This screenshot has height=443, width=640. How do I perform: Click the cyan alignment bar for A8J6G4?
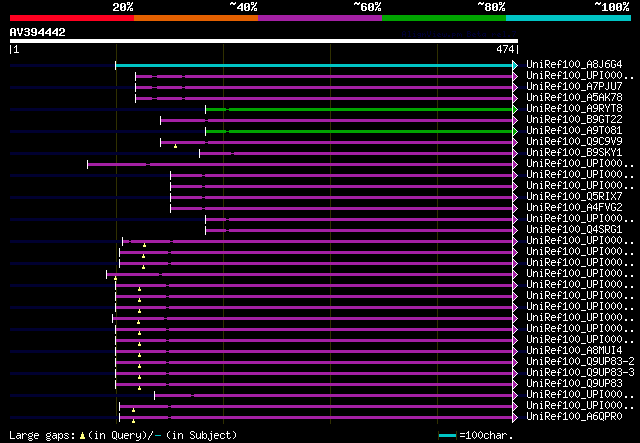(314, 65)
